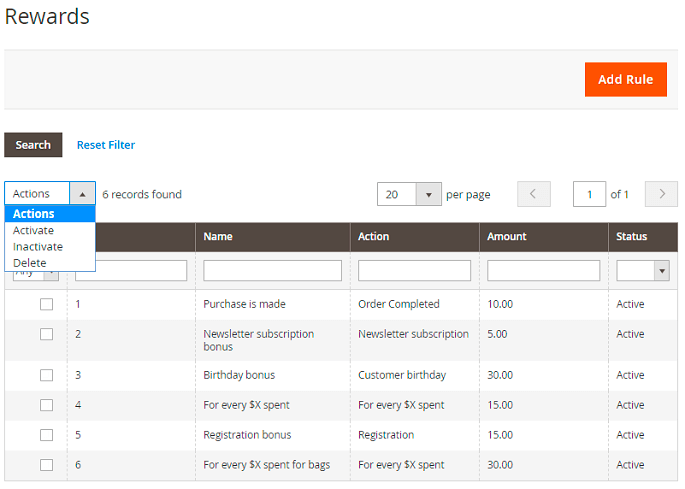Click the Reset Filter link

tap(106, 145)
